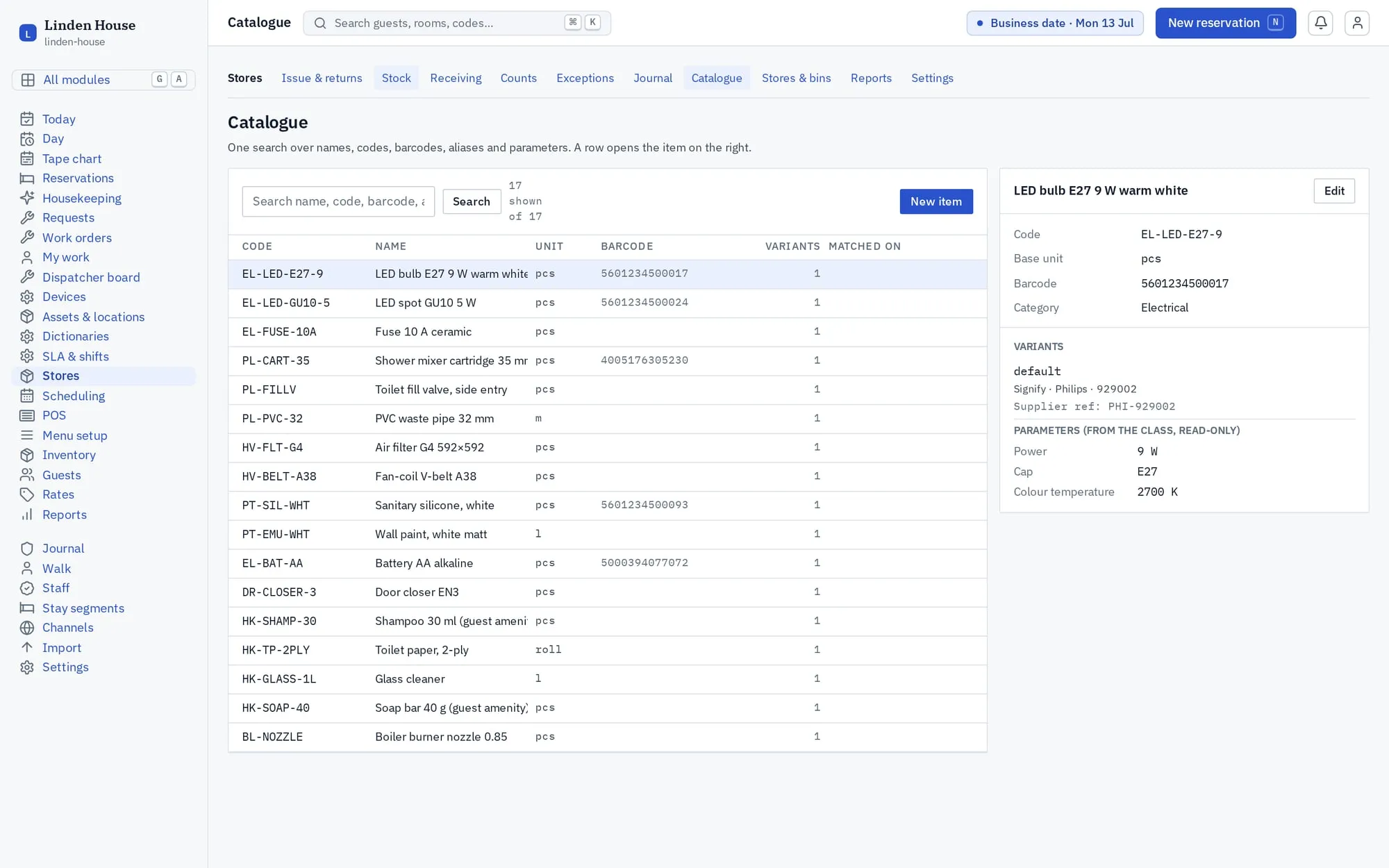Click the Linden House logo badge

click(28, 33)
